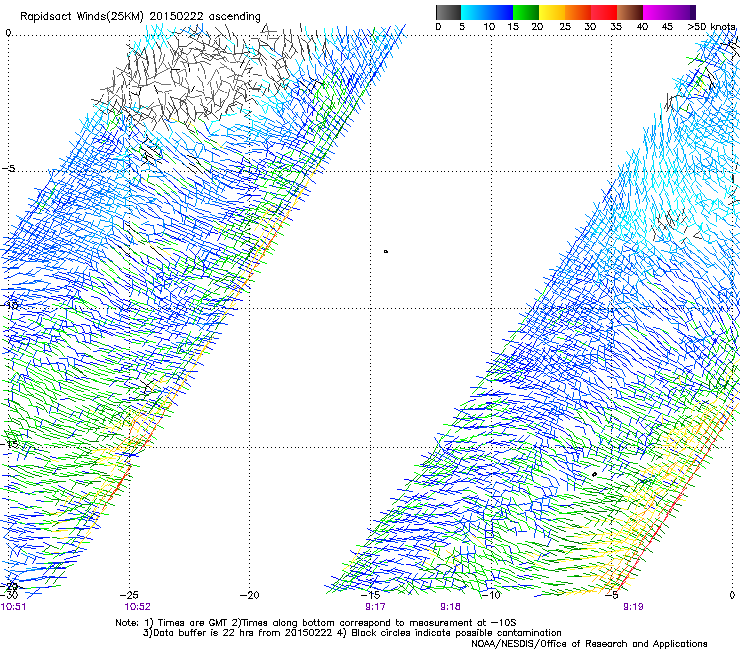Click the '>50 knots' legend label

point(711,27)
